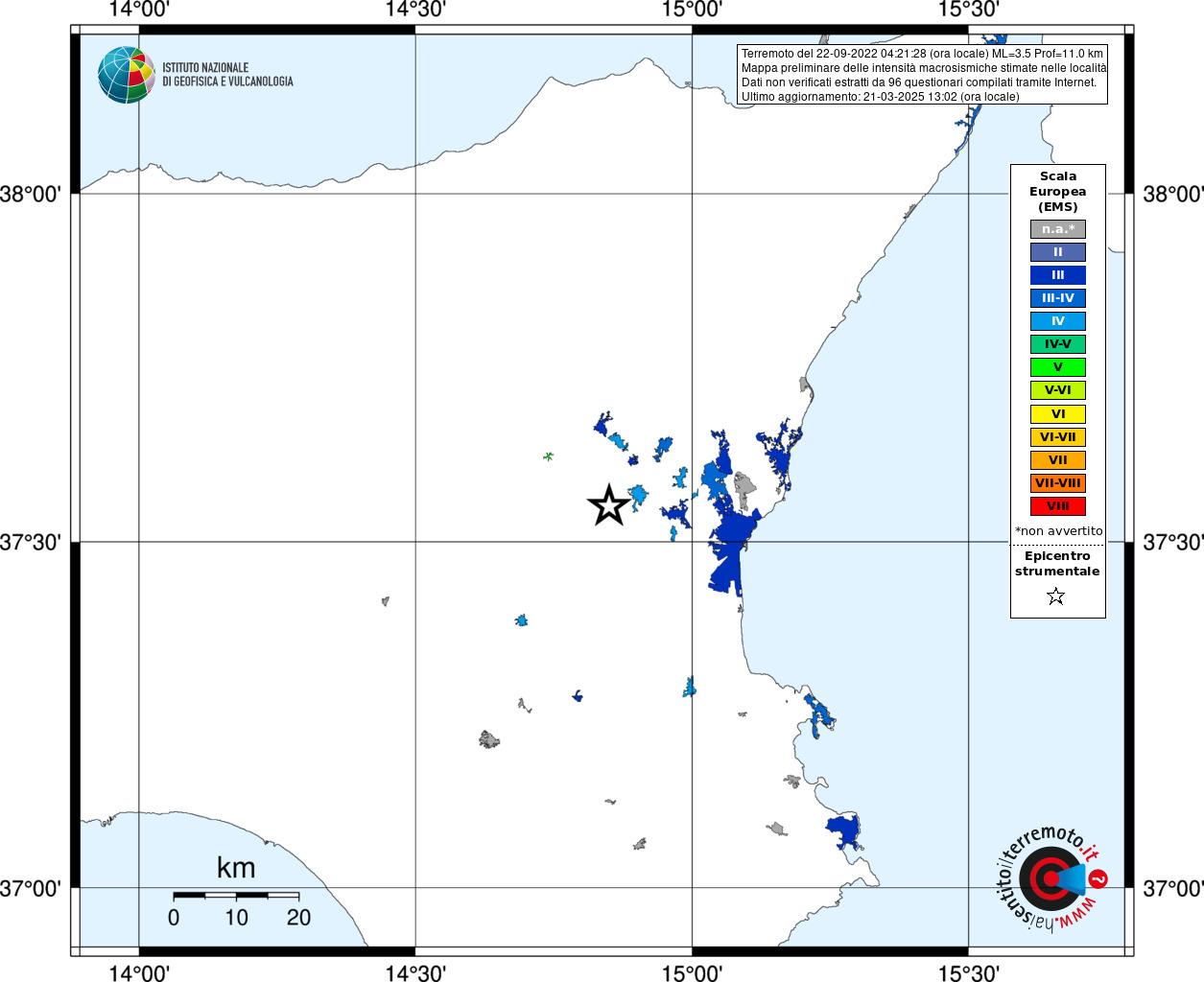Click the top 14°00' longitude label
1204x982 pixels.
click(x=139, y=10)
